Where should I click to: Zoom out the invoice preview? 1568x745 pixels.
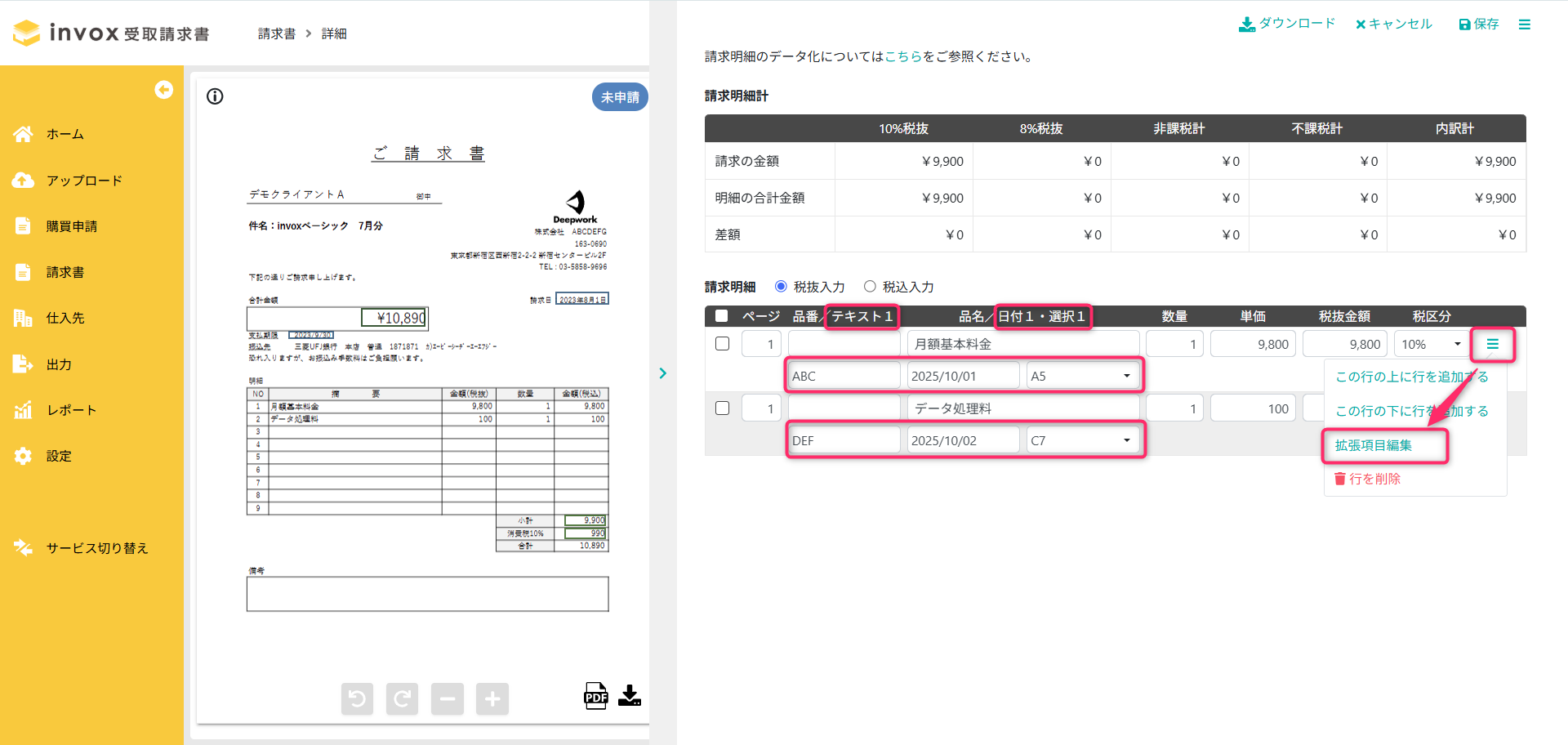pyautogui.click(x=448, y=698)
